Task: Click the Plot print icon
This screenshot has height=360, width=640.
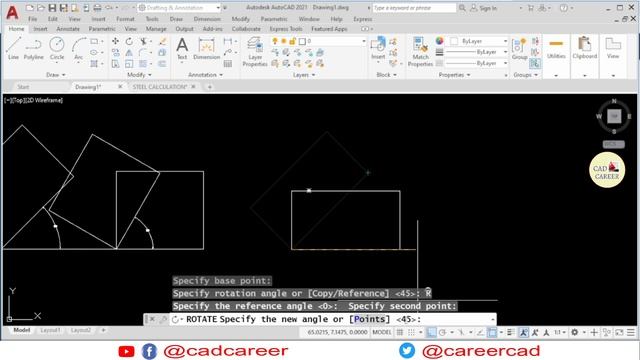Action: 97,8
